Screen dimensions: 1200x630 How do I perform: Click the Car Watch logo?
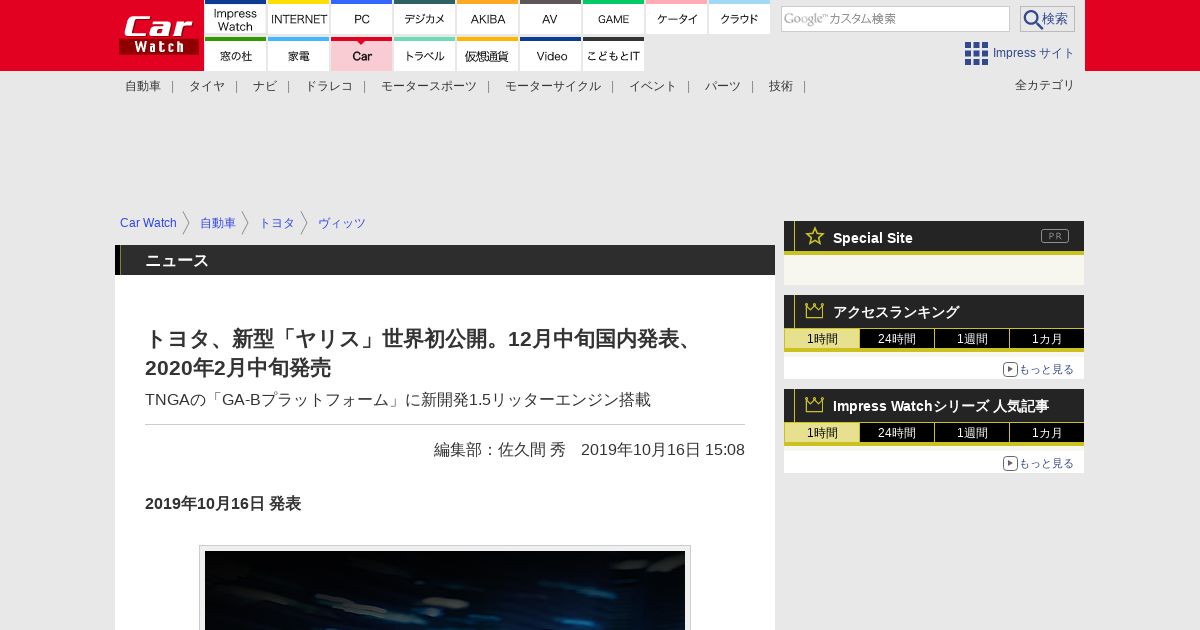(159, 35)
